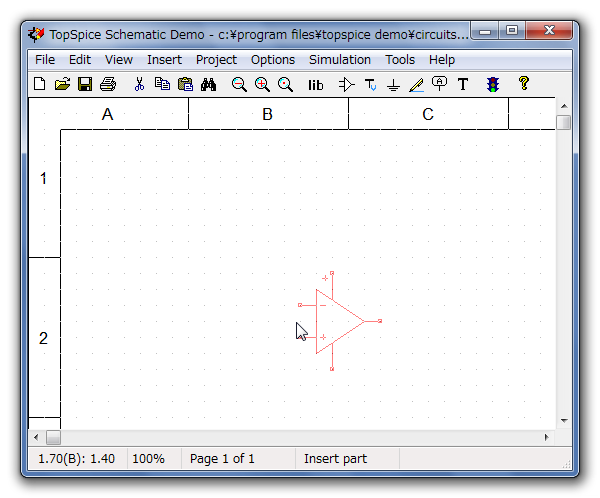Click the op-amp bottom supply pin

click(332, 369)
